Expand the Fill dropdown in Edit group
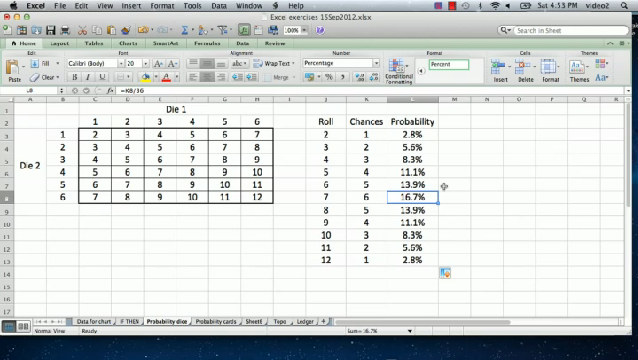The width and height of the screenshot is (638, 360). pyautogui.click(x=57, y=63)
